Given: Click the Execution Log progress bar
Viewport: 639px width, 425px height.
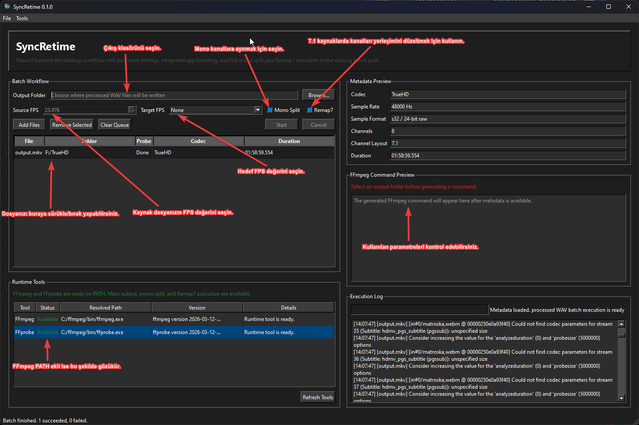Looking at the screenshot, I should pos(419,310).
